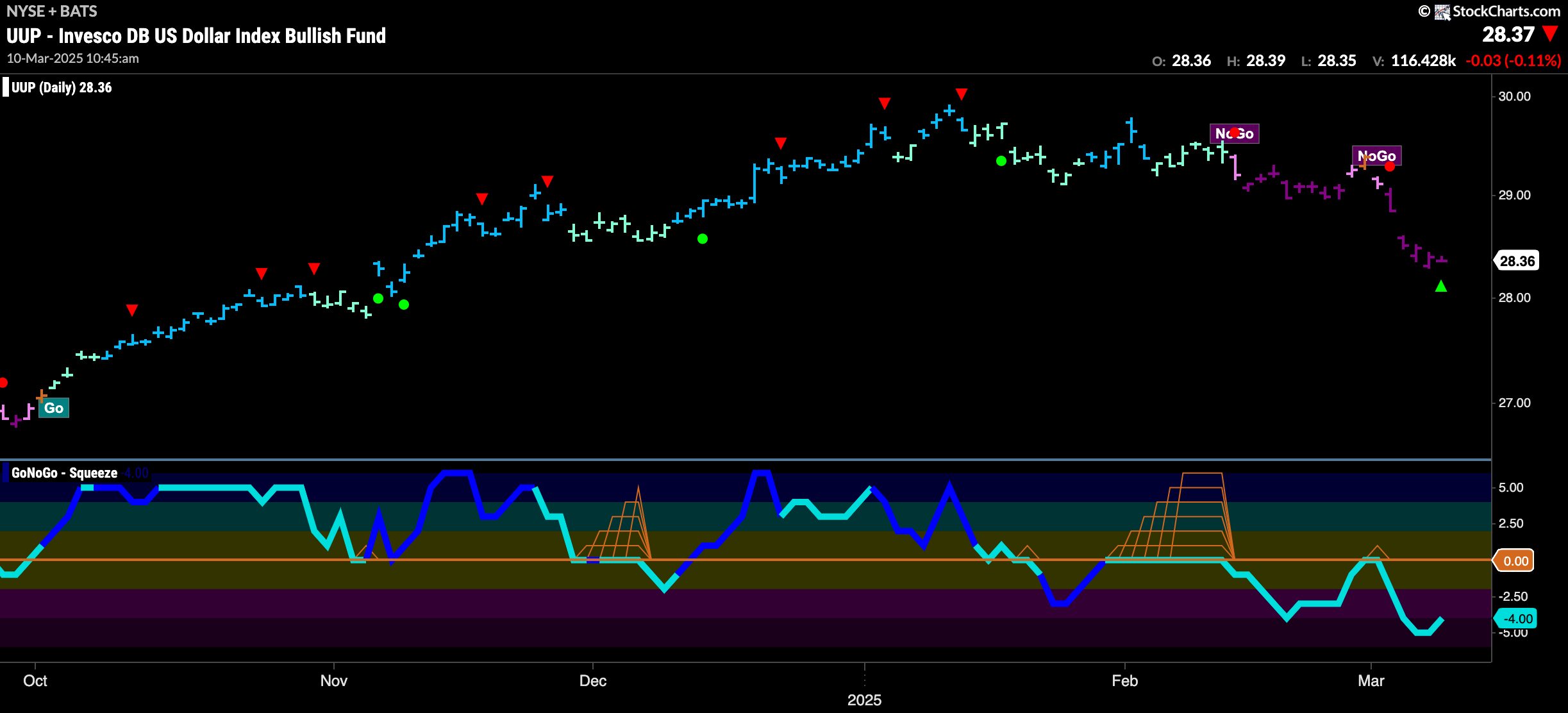Click the red down arrow beside 28.37

click(1551, 33)
